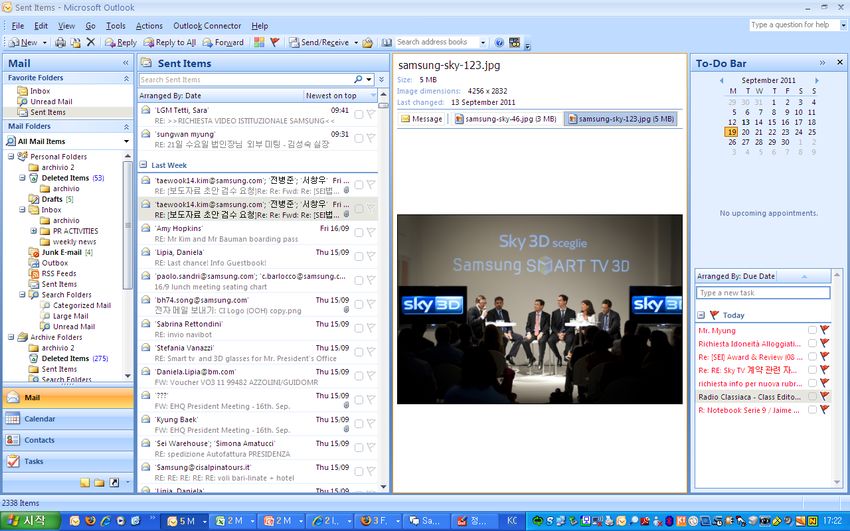
Task: Click the Delete X toolbar icon
Action: click(x=91, y=42)
